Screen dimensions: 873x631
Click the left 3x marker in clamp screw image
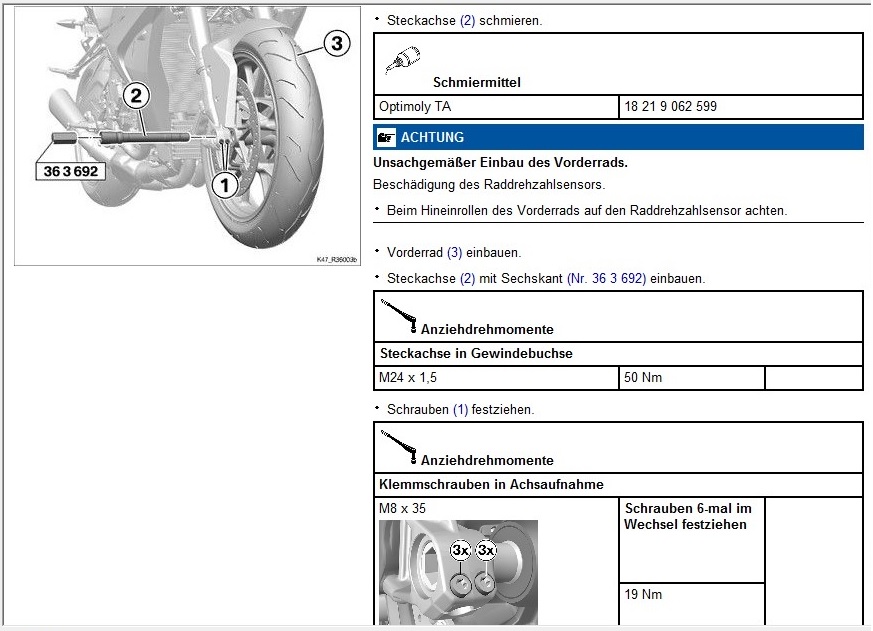460,550
